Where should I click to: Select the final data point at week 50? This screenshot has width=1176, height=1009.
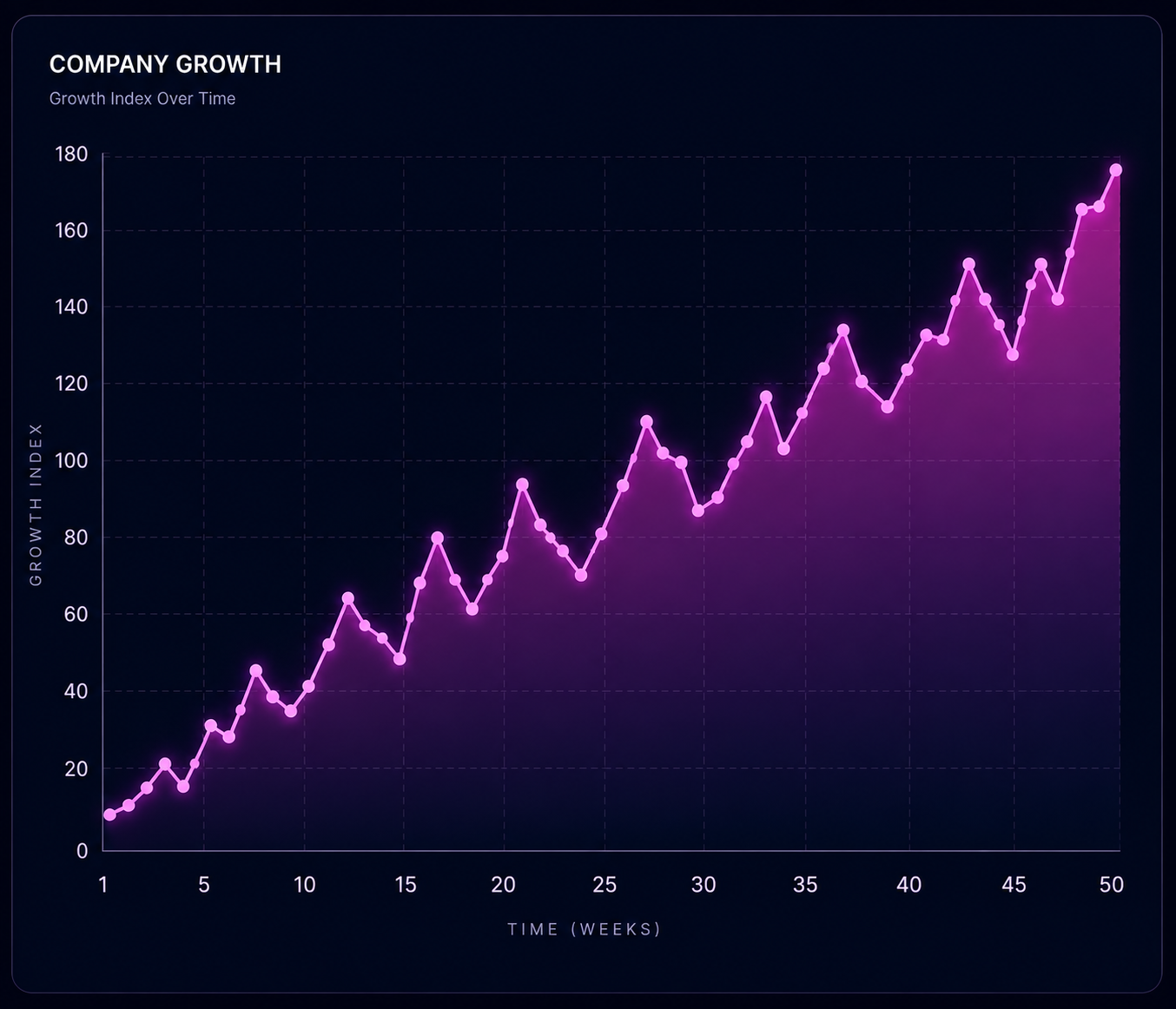pyautogui.click(x=1116, y=170)
